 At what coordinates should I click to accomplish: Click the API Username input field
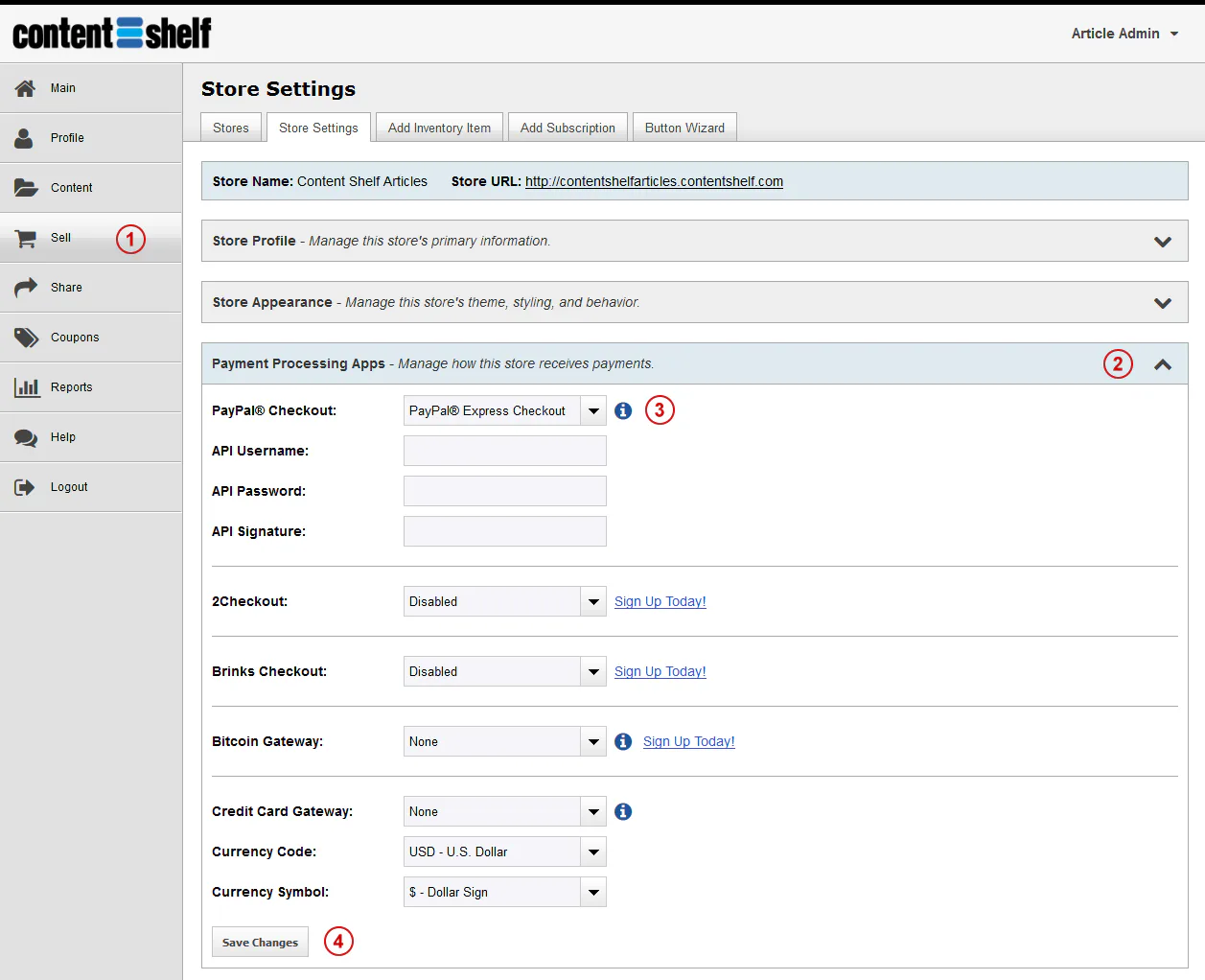coord(505,451)
